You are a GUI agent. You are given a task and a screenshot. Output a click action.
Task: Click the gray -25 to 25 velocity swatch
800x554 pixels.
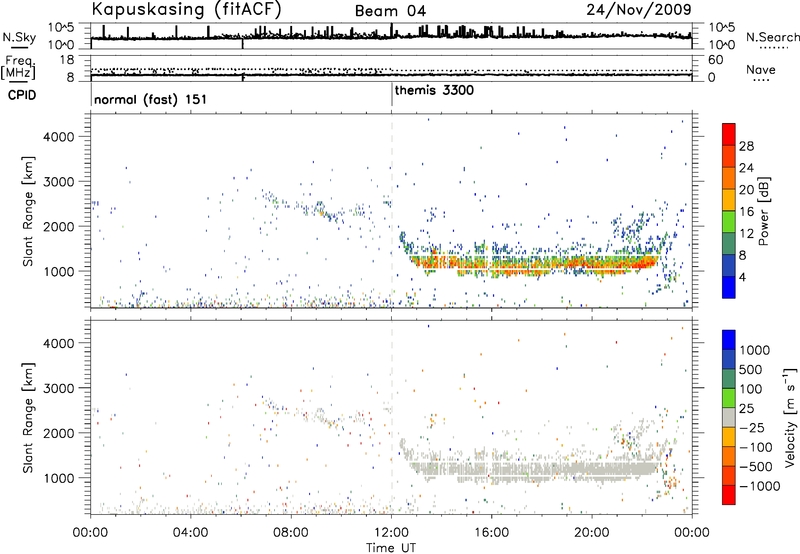tap(729, 417)
